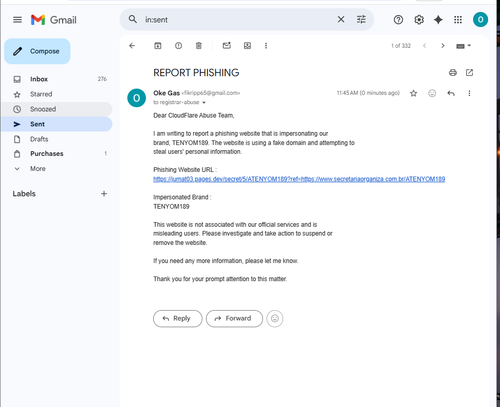The image size is (500, 407).
Task: Toggle the main menu hamburger
Action: pyautogui.click(x=17, y=20)
